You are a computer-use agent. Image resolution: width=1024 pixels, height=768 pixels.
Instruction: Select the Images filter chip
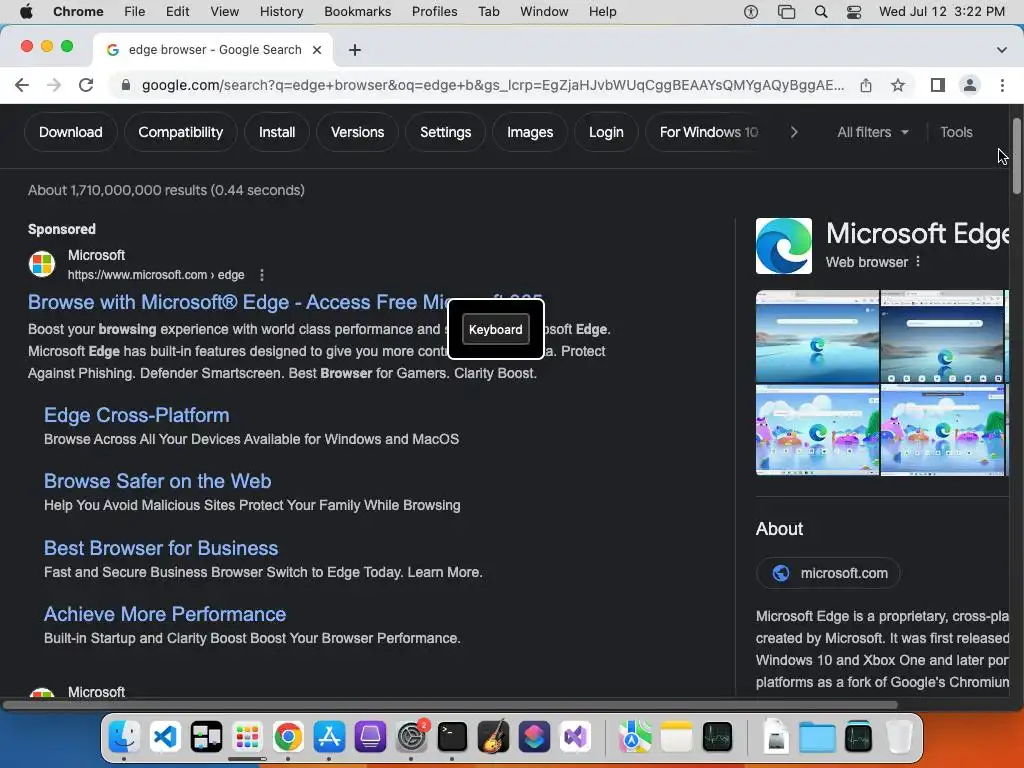530,132
